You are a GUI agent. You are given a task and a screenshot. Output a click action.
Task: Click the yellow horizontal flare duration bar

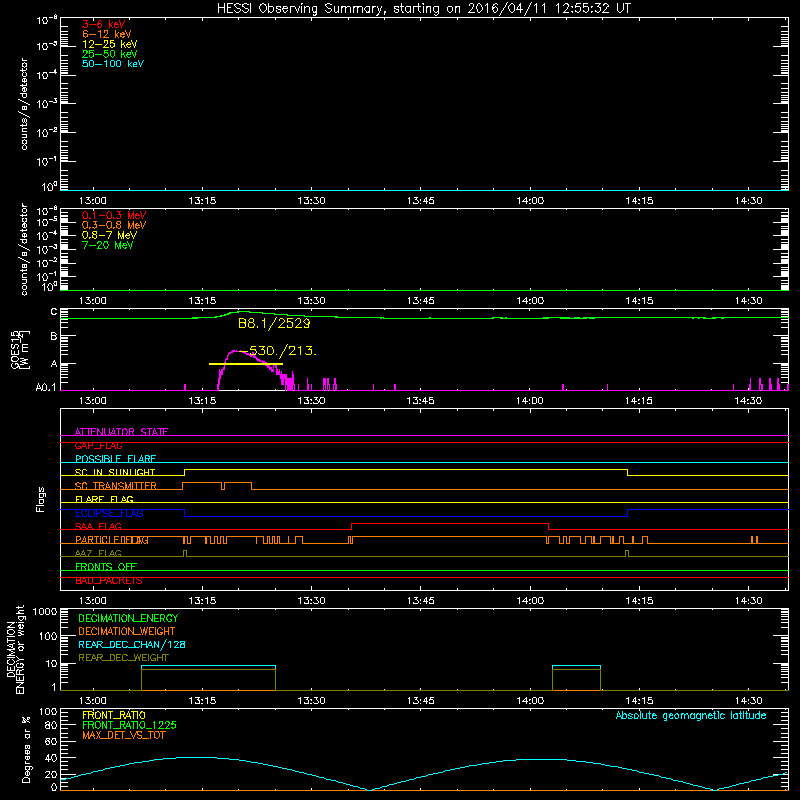click(x=246, y=364)
